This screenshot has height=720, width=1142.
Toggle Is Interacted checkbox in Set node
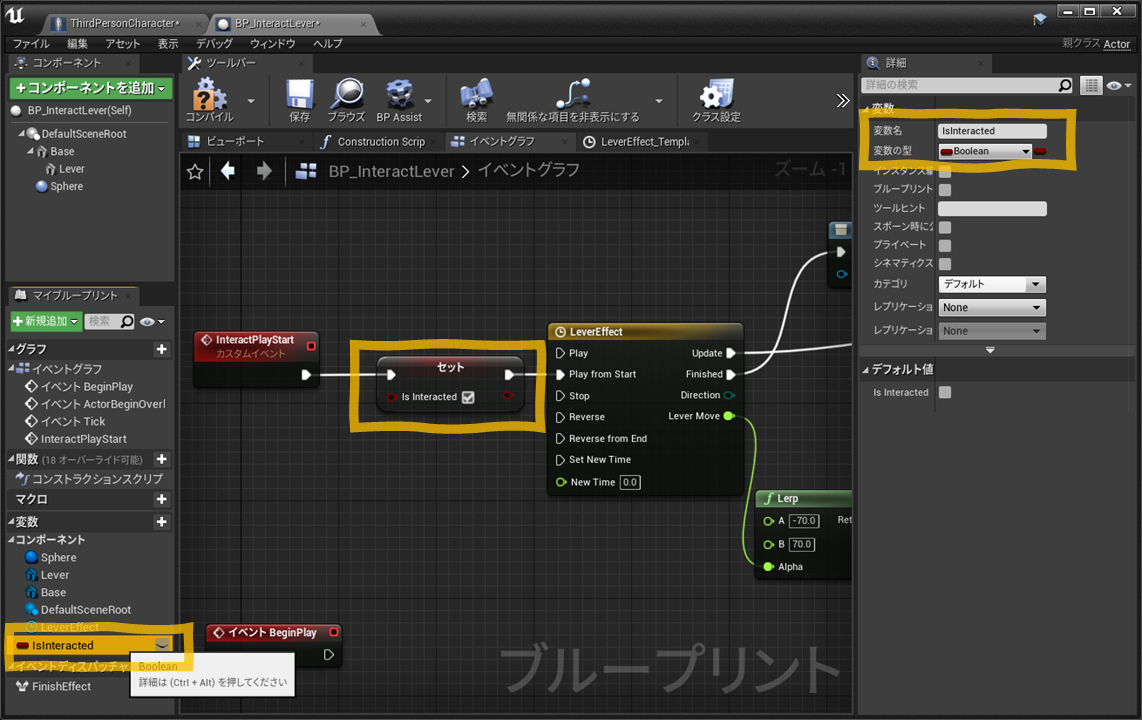[468, 397]
